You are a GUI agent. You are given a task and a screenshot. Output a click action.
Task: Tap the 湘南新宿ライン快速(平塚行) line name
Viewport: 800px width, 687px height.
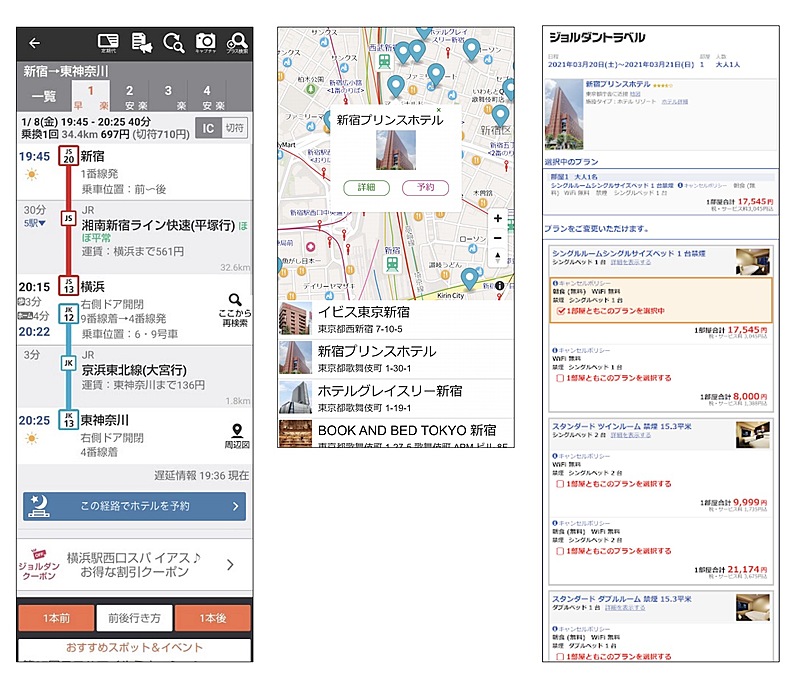coord(158,225)
